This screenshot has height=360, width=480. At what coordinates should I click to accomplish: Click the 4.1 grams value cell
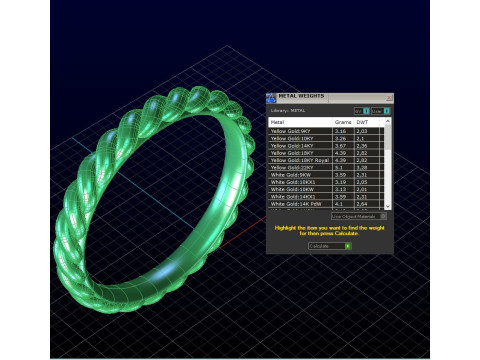pyautogui.click(x=343, y=204)
